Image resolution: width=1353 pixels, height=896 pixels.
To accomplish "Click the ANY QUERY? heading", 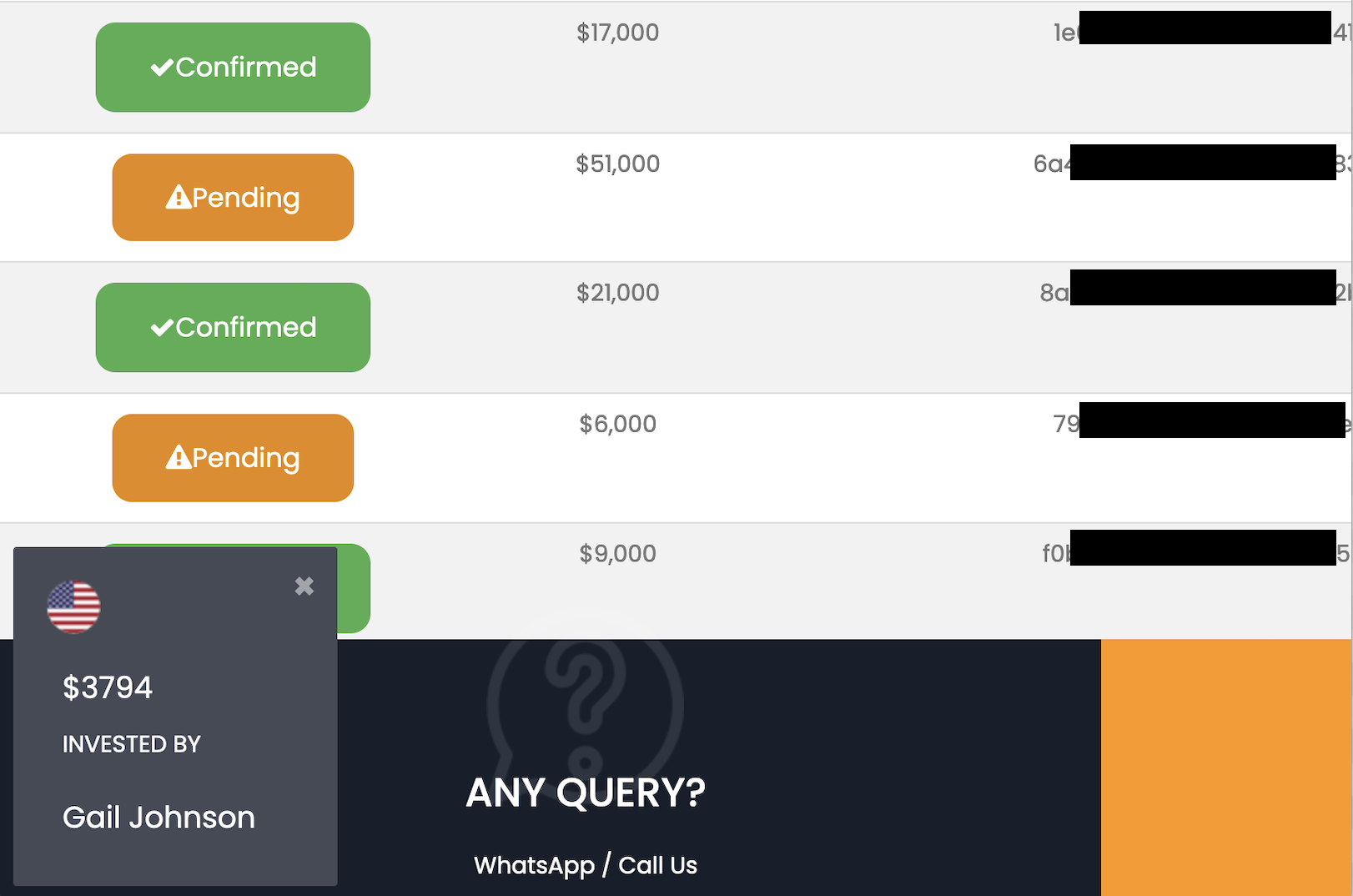I will (586, 793).
